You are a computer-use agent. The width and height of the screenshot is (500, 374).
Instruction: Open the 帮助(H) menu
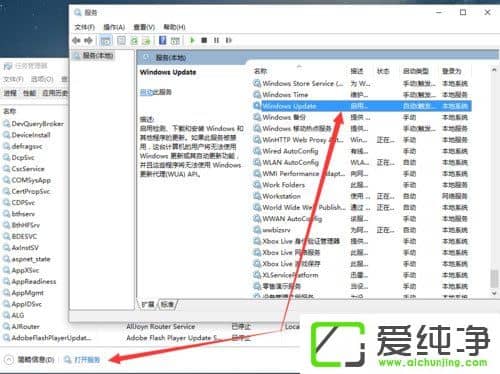point(174,27)
